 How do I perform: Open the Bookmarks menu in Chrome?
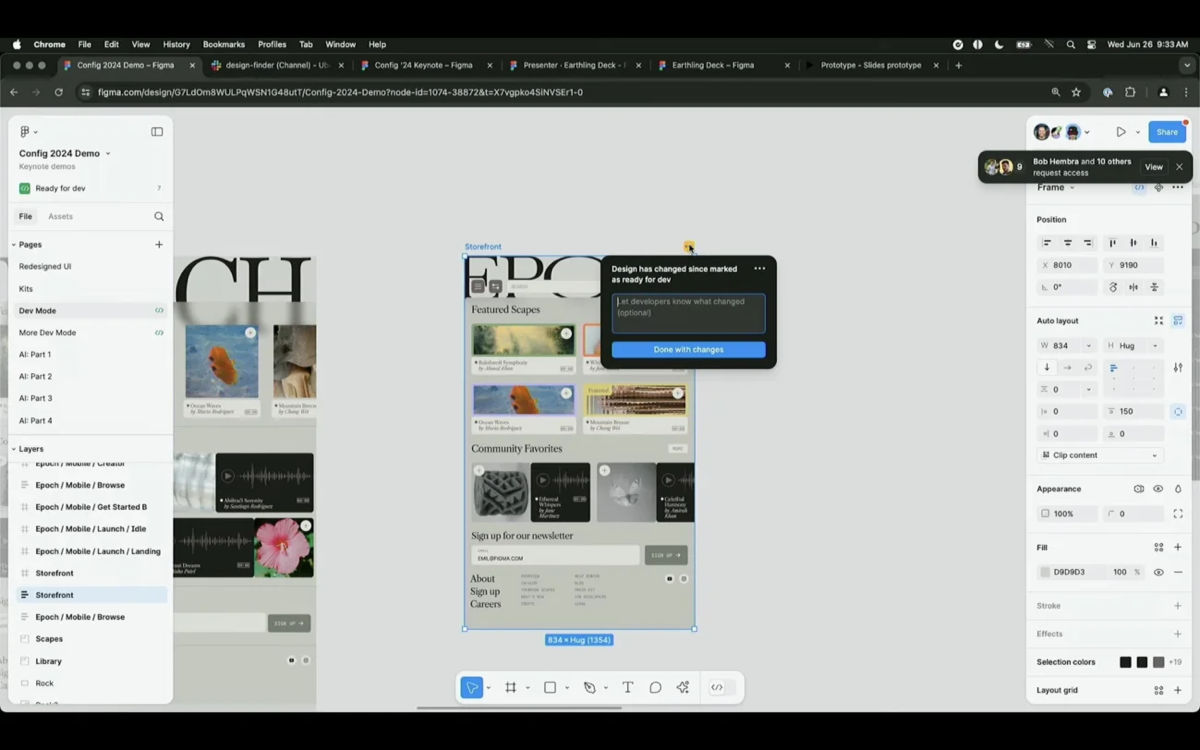224,44
